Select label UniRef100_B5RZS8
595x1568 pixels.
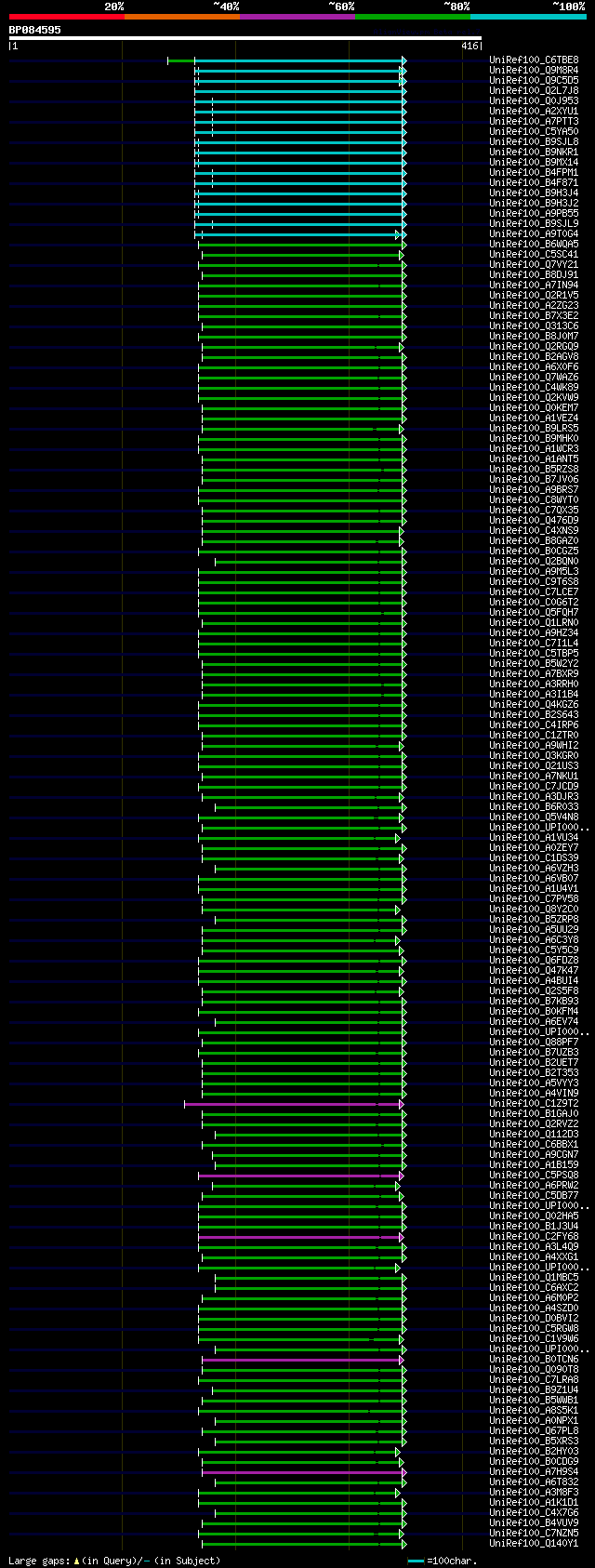pos(534,470)
